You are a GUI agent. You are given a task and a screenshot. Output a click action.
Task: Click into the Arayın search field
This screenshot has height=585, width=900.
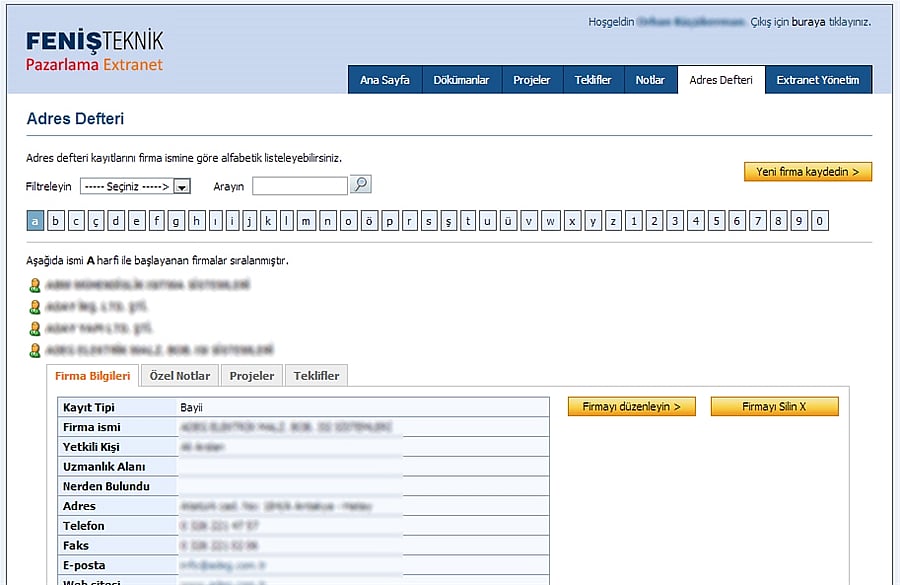click(300, 186)
